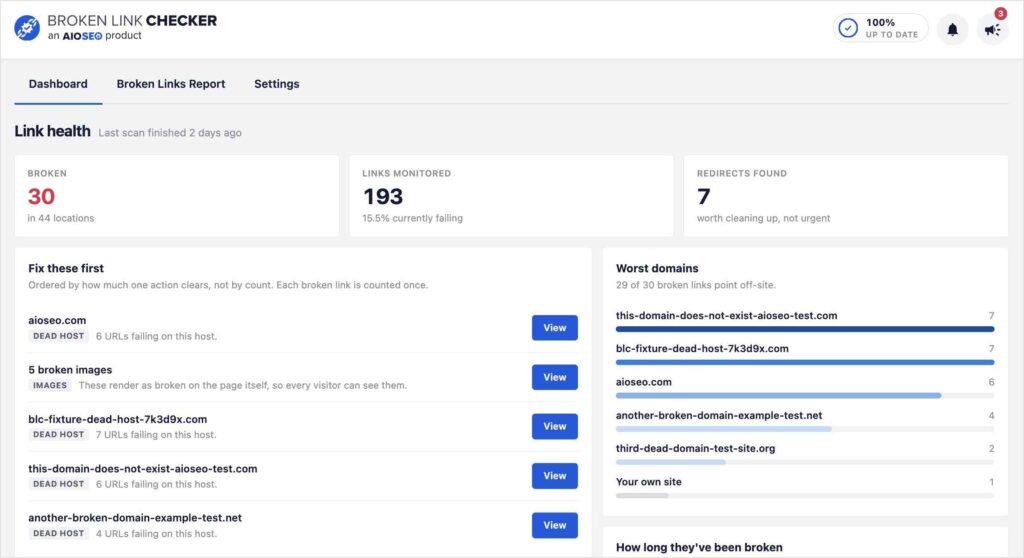
Task: Open the notifications bell
Action: (952, 29)
